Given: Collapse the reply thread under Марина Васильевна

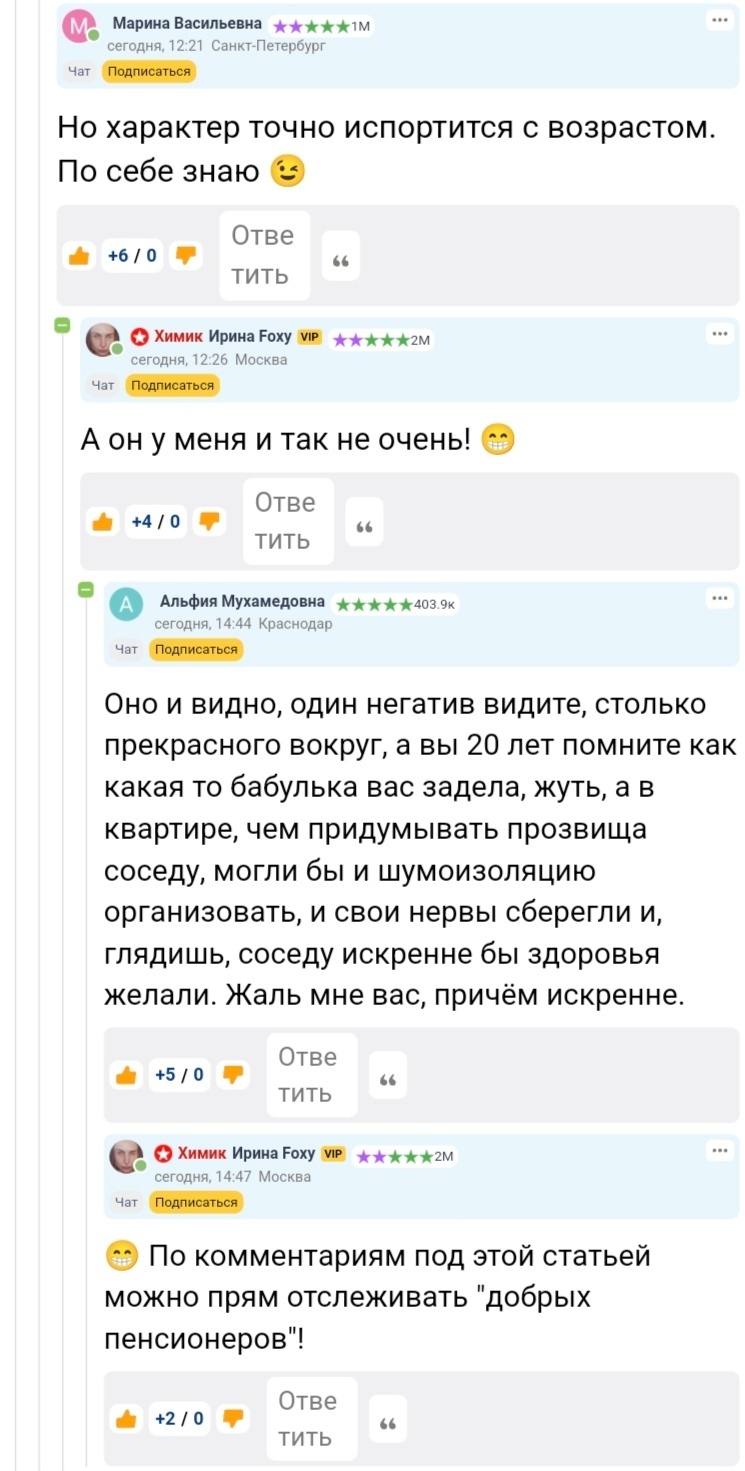Looking at the screenshot, I should click(x=62, y=325).
